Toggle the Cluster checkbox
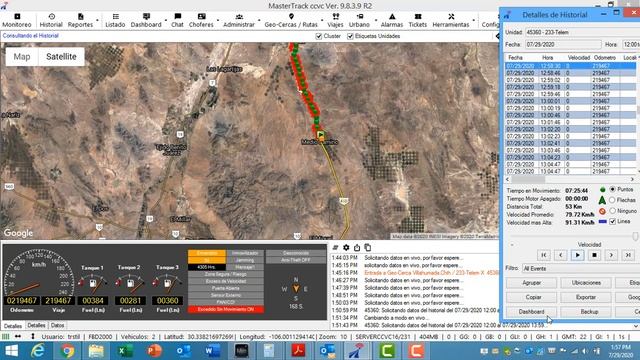 (x=319, y=36)
